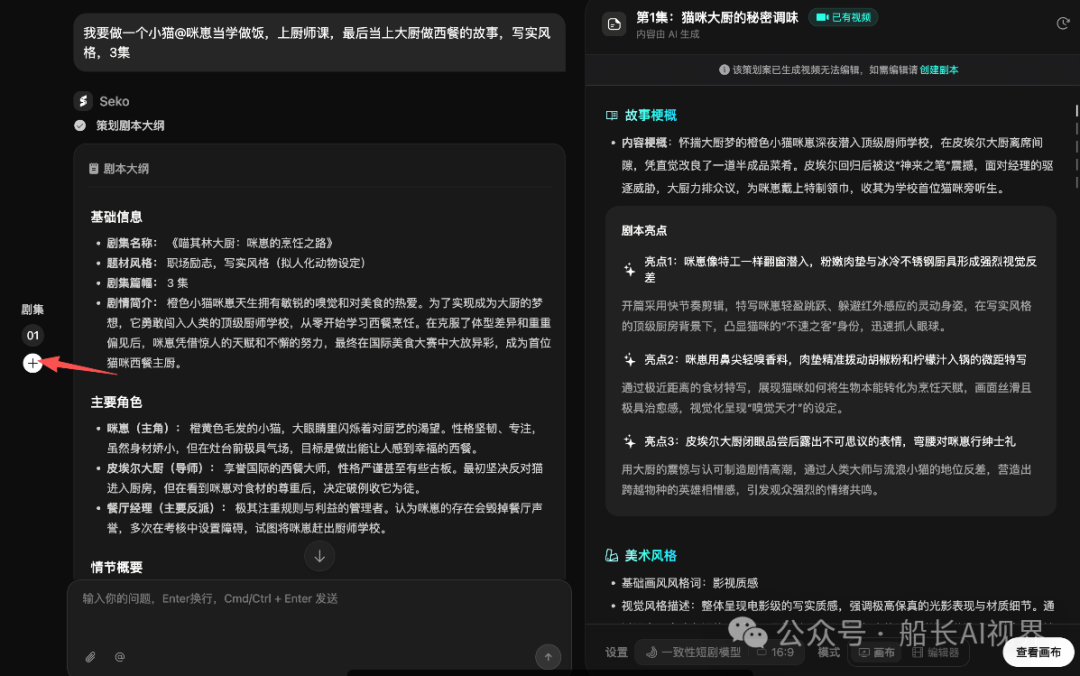
Task: Click the 剧集篇幅 3 集 line
Action: pos(147,283)
